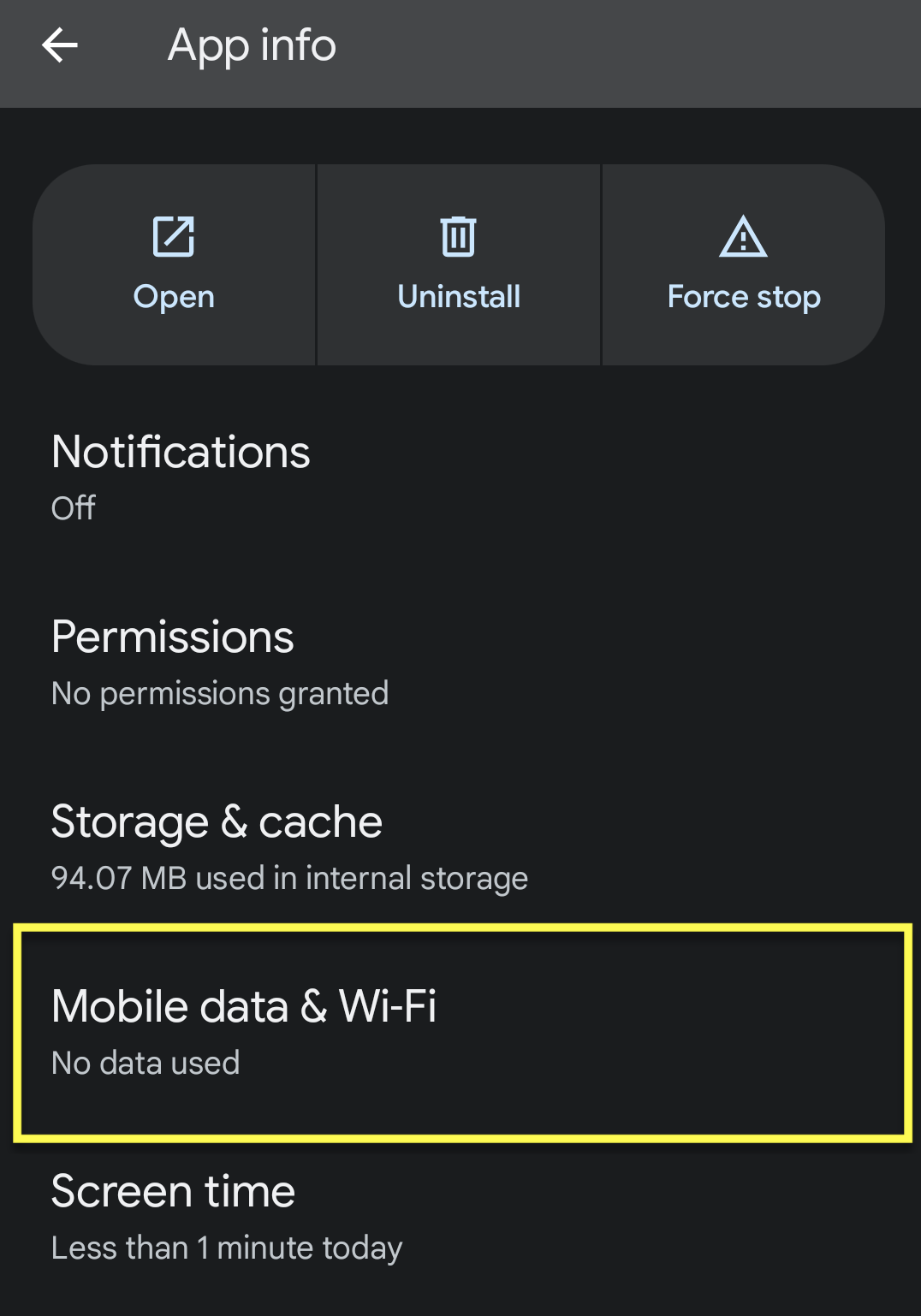The image size is (921, 1316).
Task: Tap 'No permissions granted' subtitle
Action: 220,693
